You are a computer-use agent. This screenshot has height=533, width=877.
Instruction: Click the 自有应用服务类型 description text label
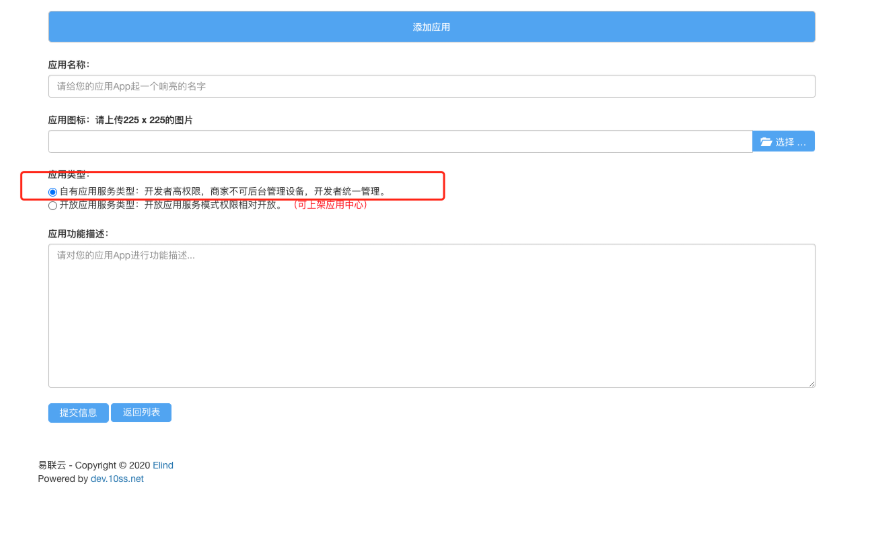click(222, 191)
